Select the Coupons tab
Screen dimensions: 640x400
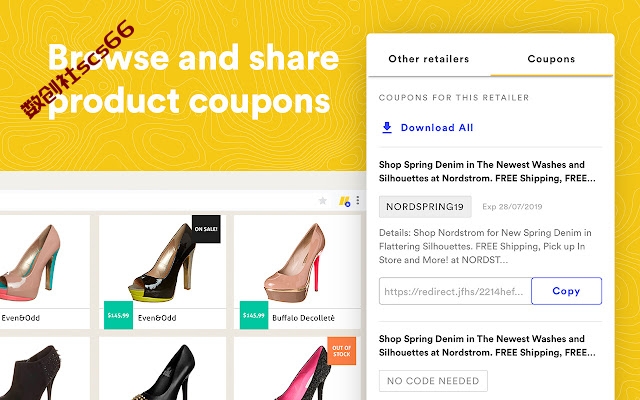pos(551,59)
